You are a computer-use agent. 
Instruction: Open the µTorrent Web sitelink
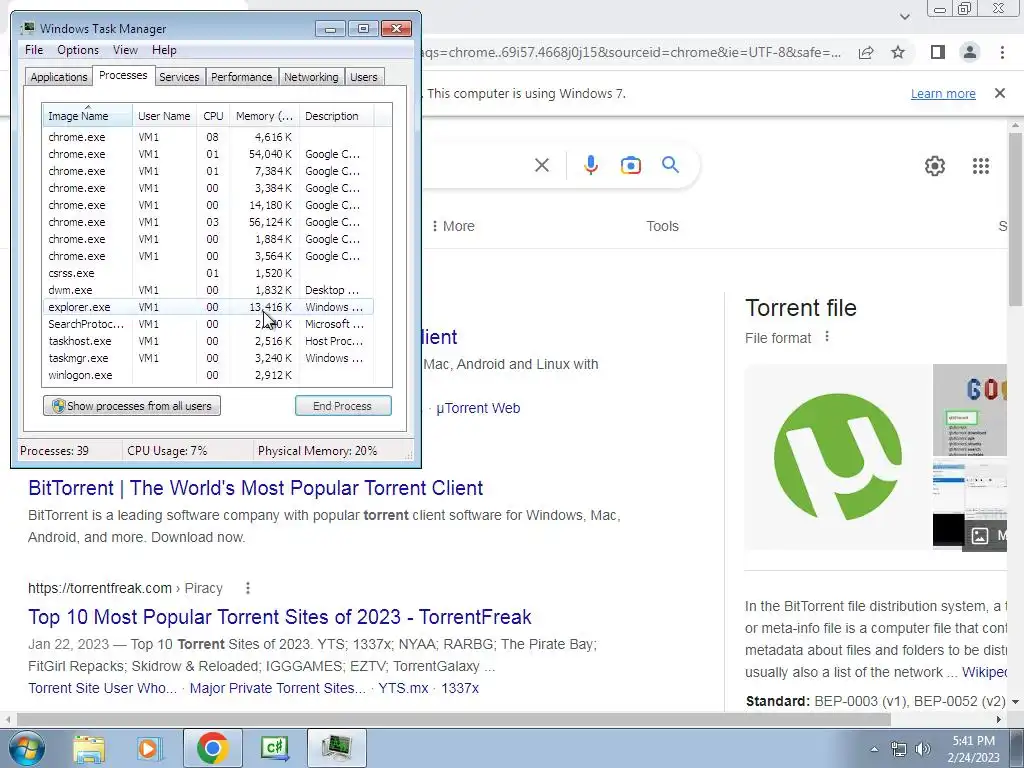478,408
